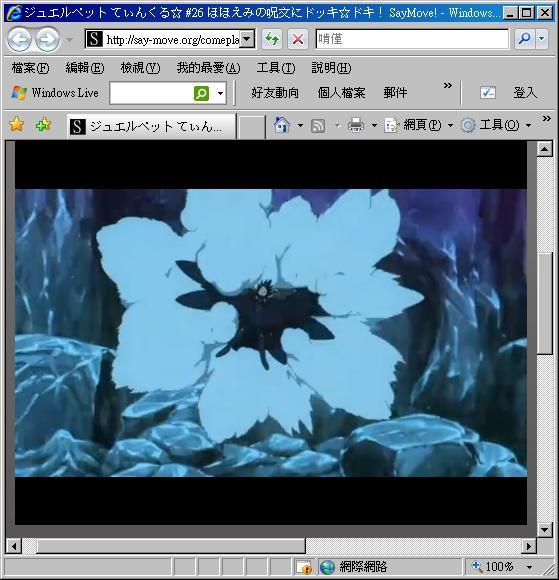Click the 100% zoom level button
The image size is (559, 580).
click(x=493, y=567)
